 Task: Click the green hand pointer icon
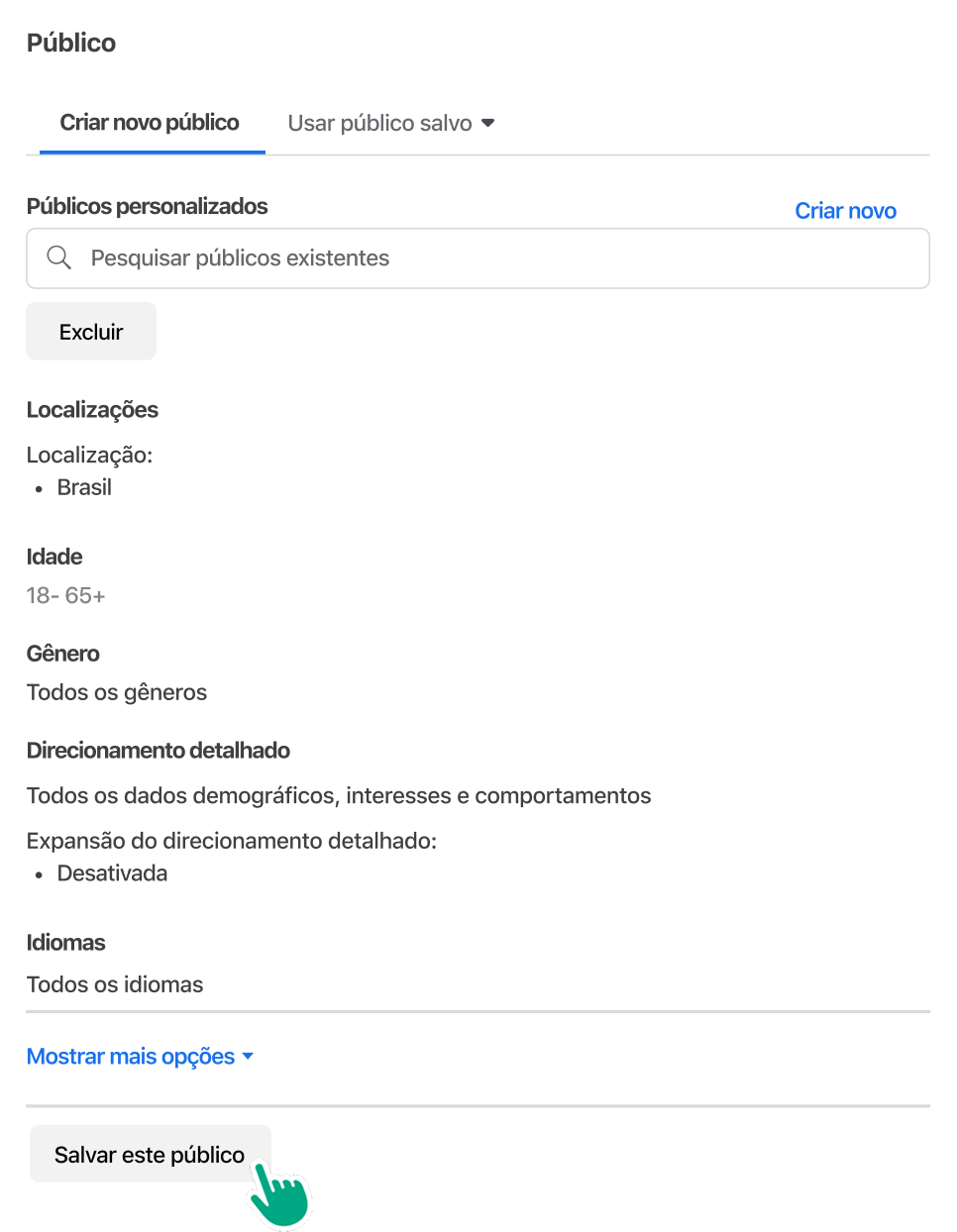(279, 1195)
